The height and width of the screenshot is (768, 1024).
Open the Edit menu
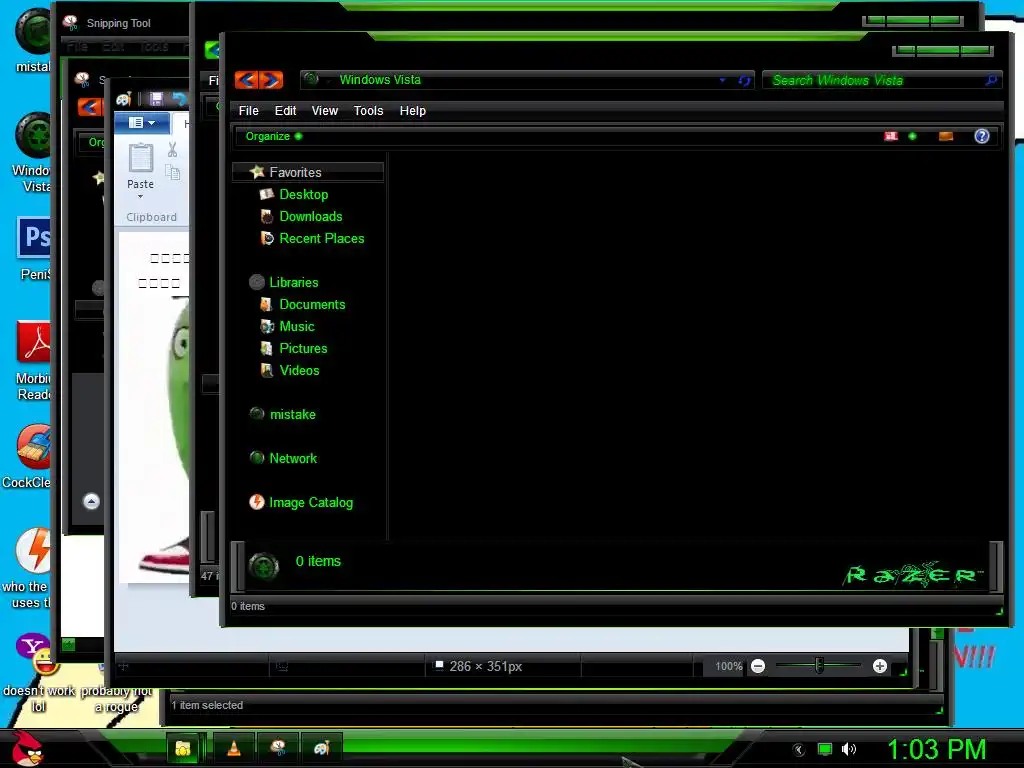pyautogui.click(x=285, y=110)
